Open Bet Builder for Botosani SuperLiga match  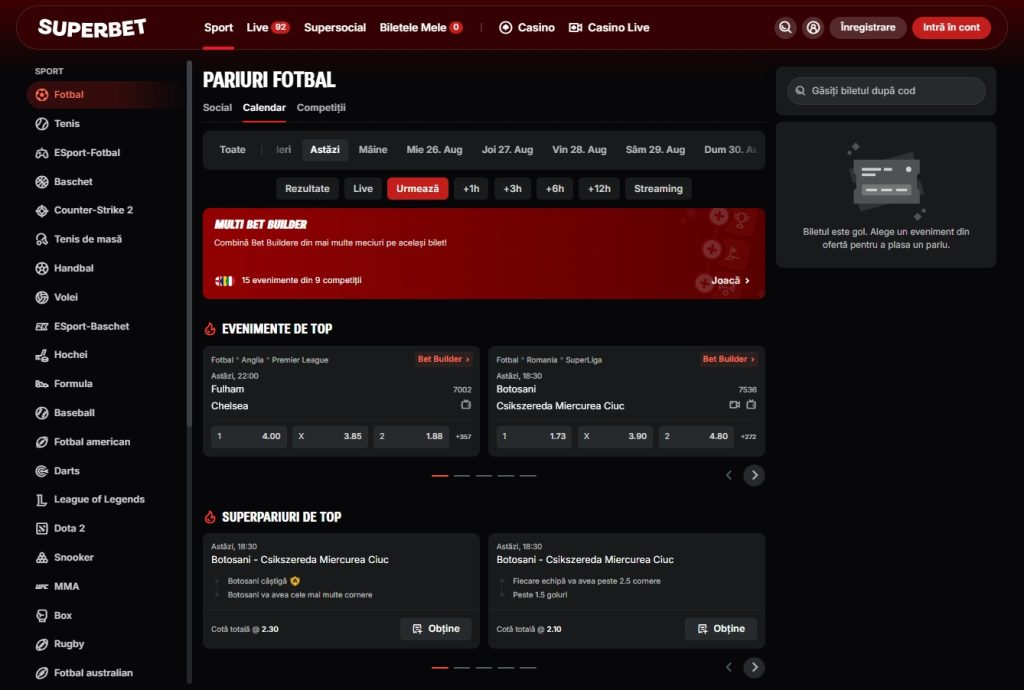(729, 359)
